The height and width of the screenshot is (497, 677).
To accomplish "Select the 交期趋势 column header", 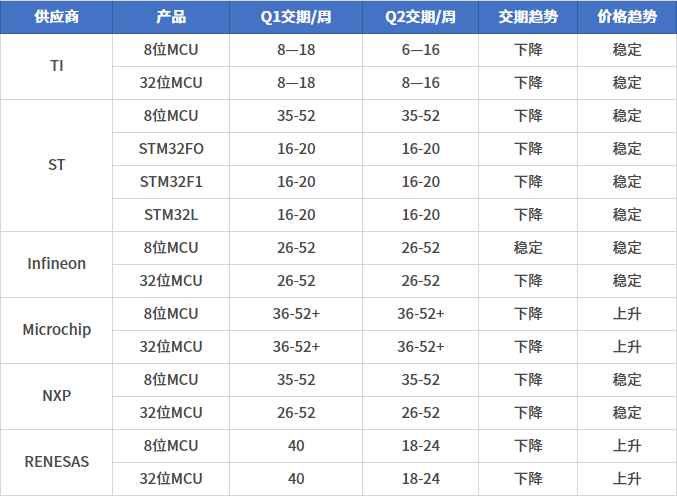I will tap(528, 17).
